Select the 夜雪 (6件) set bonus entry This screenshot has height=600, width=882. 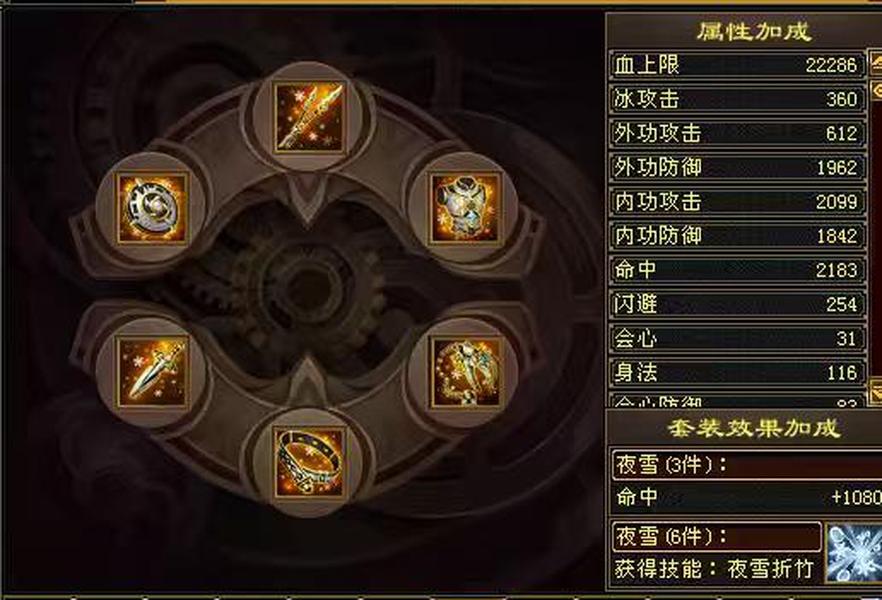click(717, 536)
